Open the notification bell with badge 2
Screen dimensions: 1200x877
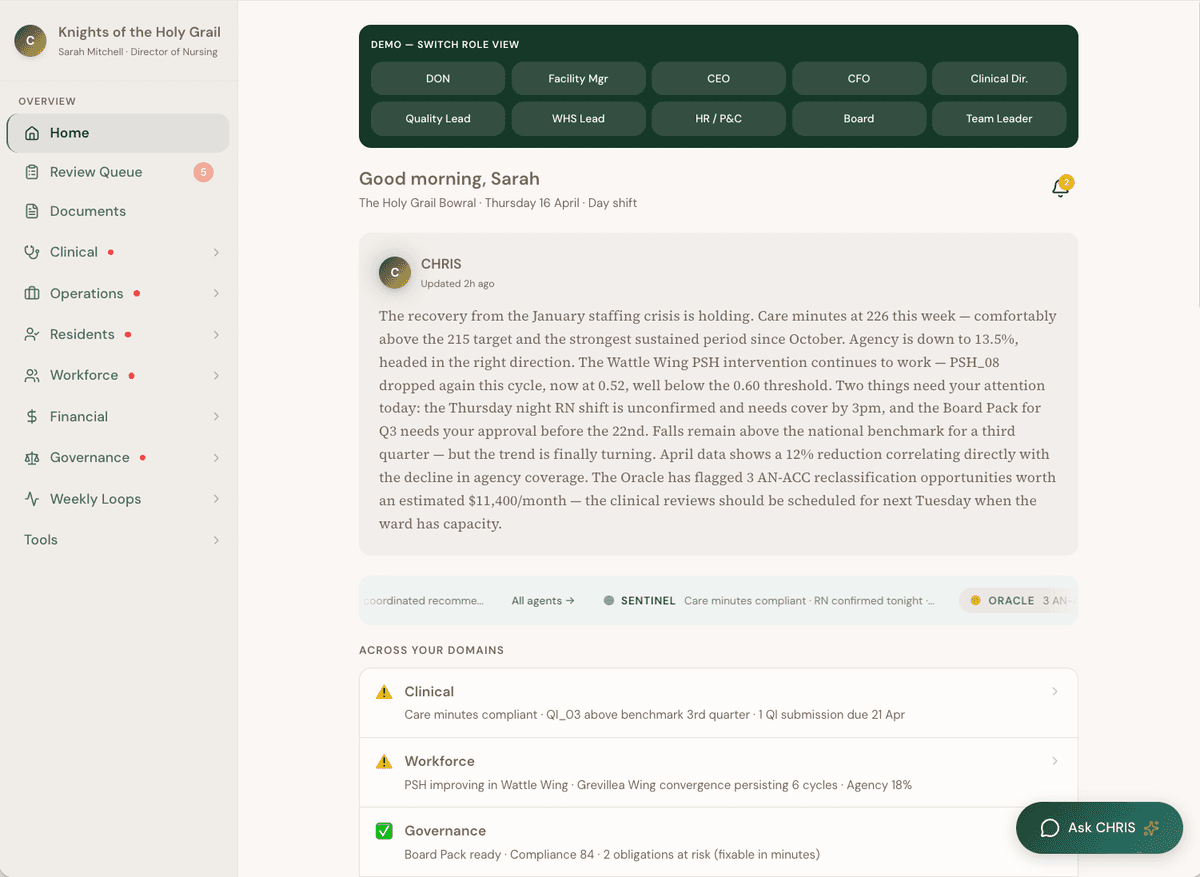point(1060,186)
